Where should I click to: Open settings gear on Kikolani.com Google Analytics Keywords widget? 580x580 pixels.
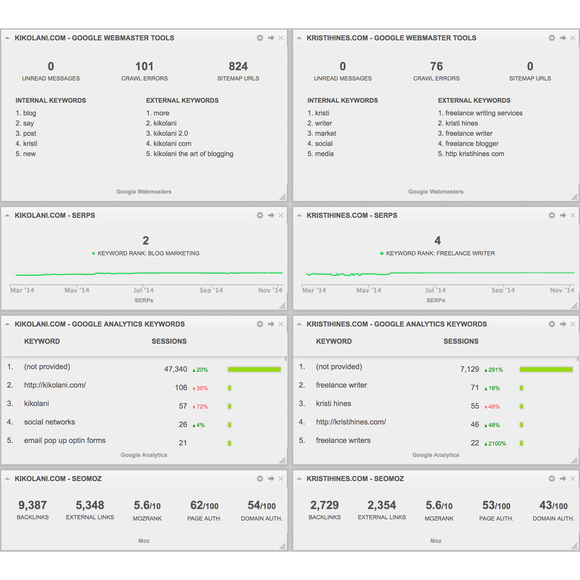[x=260, y=324]
